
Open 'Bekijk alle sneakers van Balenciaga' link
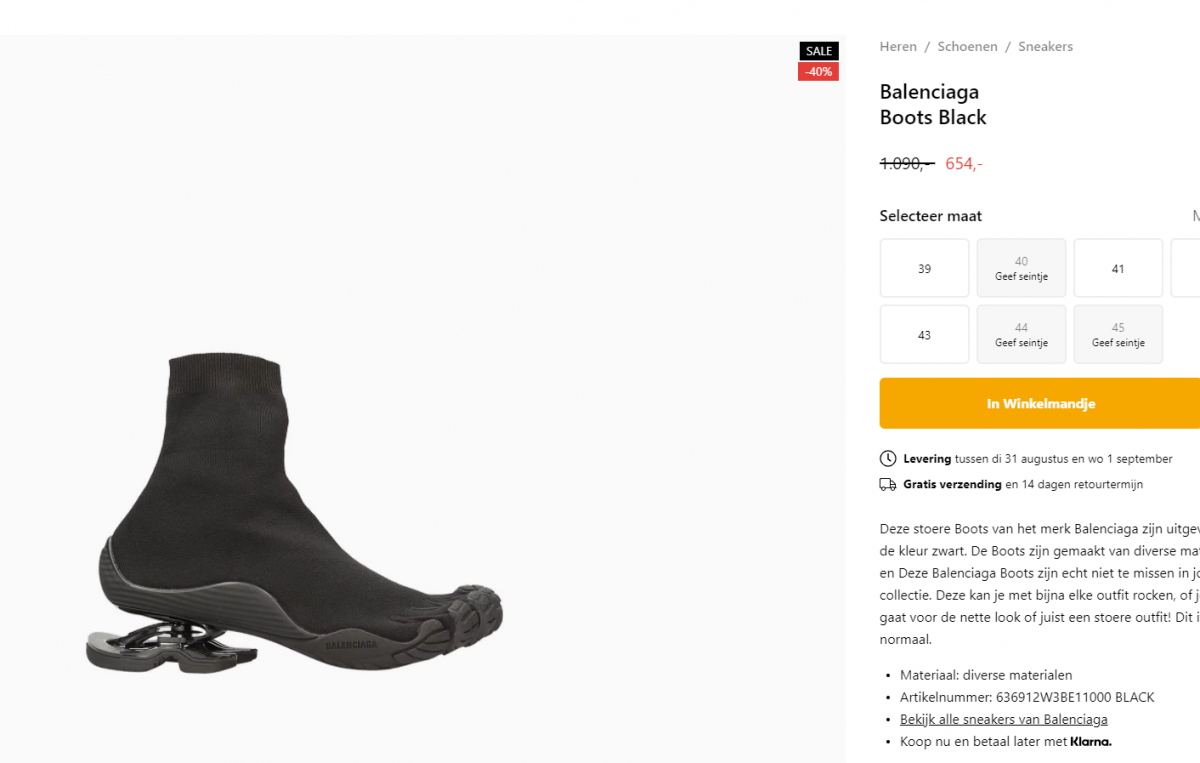[1003, 719]
